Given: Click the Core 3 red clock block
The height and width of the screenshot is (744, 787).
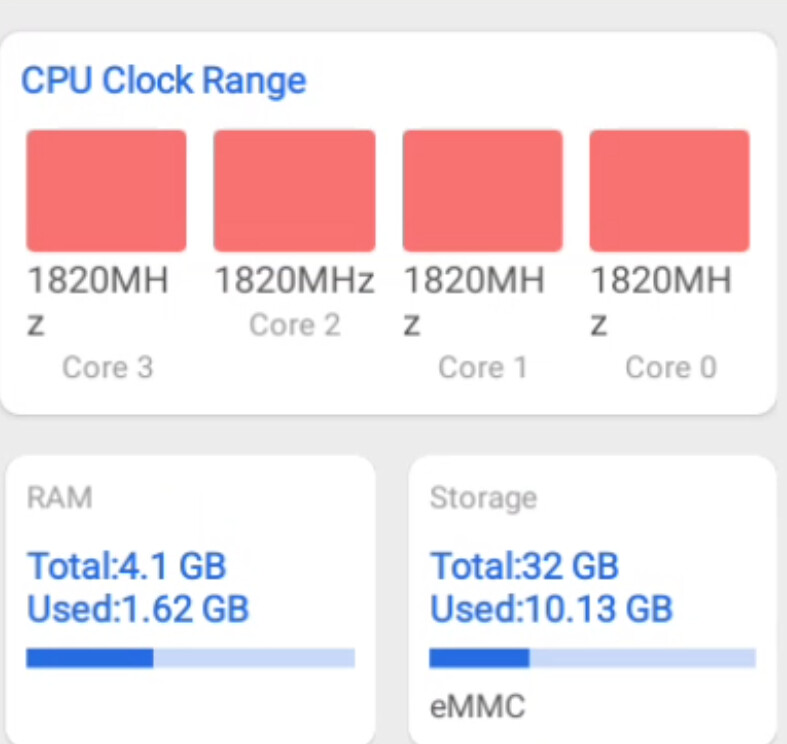Looking at the screenshot, I should pos(106,190).
